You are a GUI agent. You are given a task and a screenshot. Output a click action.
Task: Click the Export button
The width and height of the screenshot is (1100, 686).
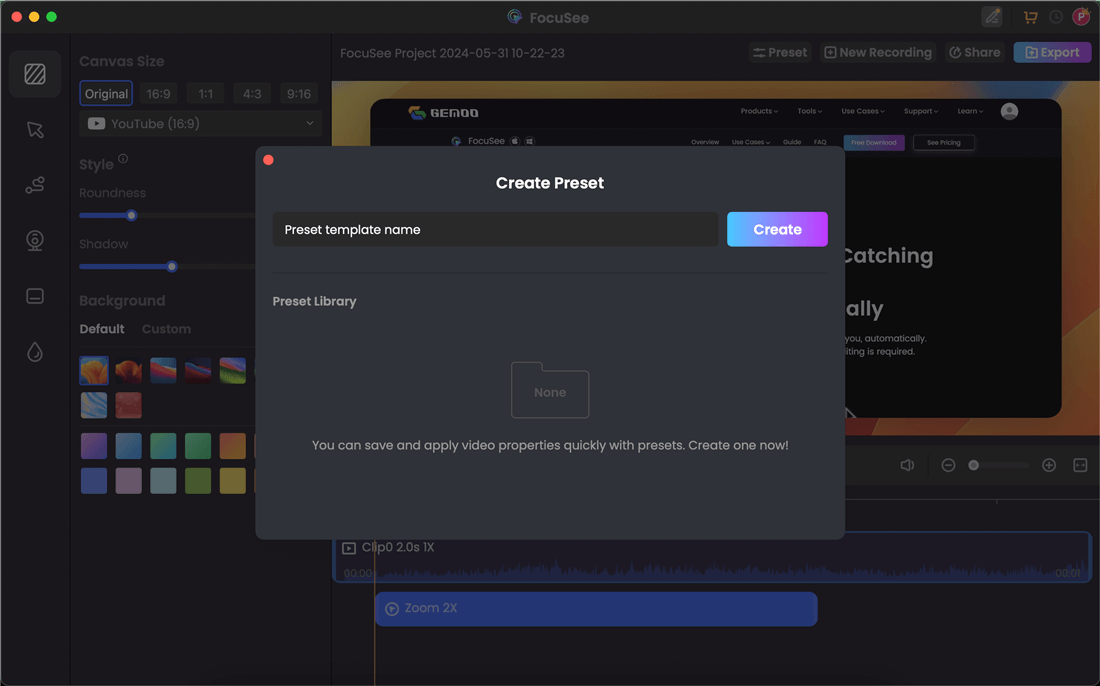[1052, 53]
